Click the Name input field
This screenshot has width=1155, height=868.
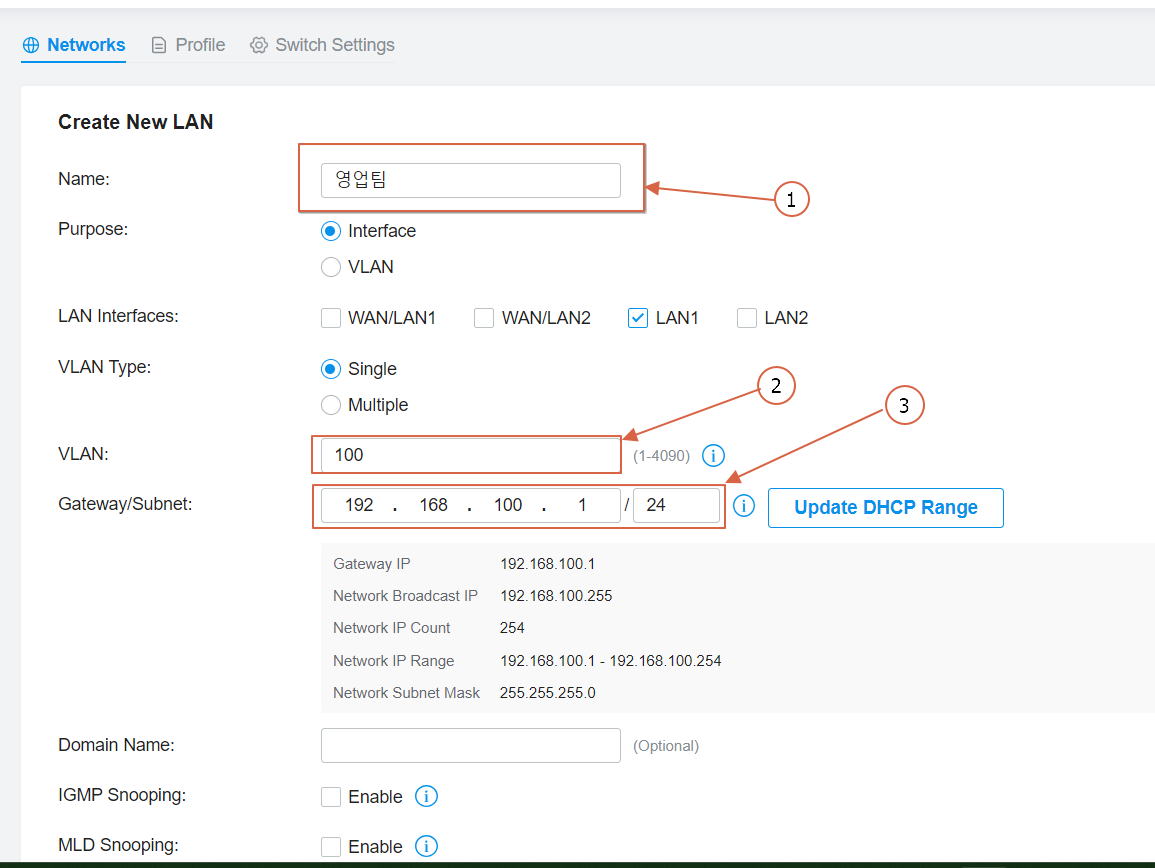point(471,180)
